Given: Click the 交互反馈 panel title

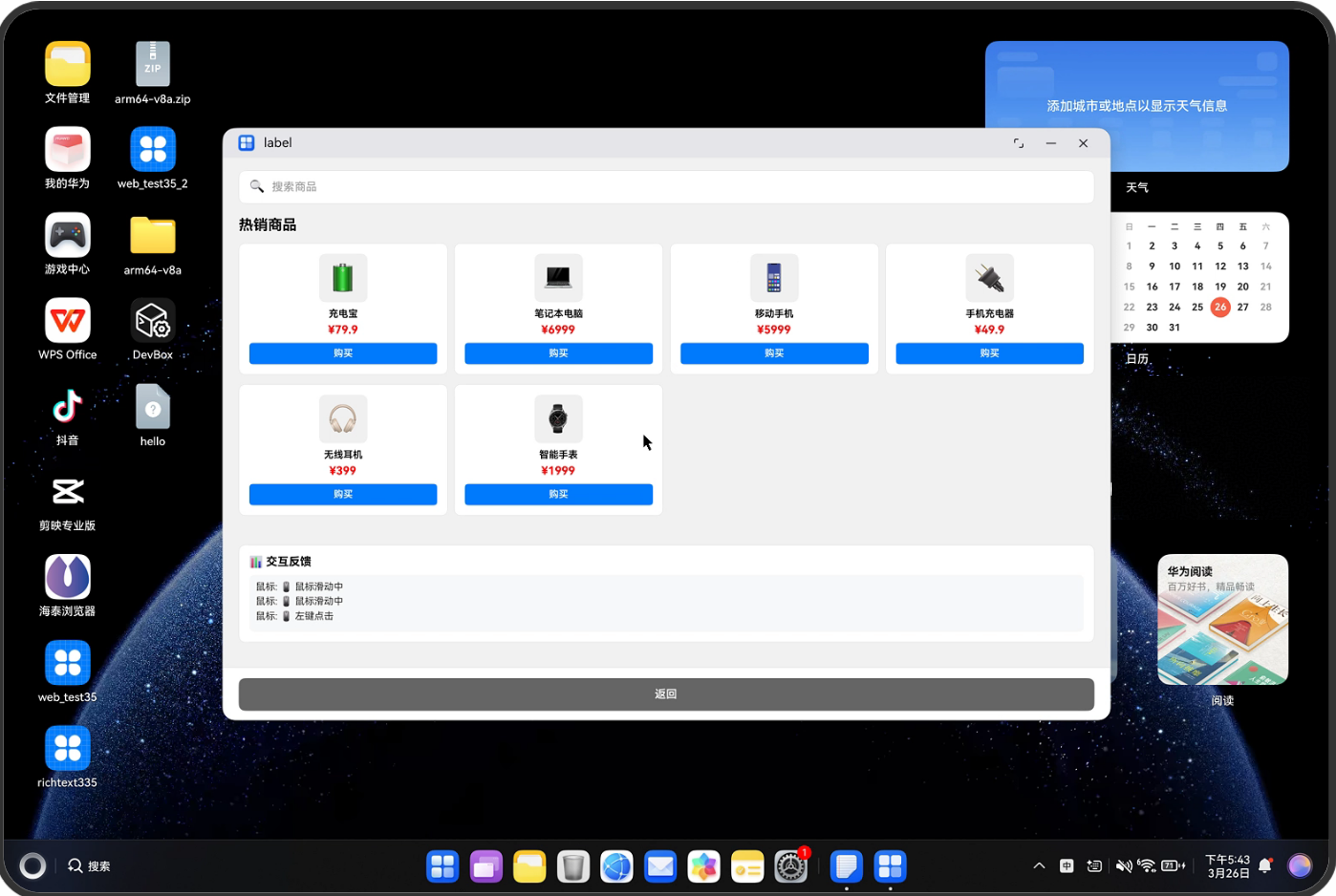Looking at the screenshot, I should click(x=288, y=562).
